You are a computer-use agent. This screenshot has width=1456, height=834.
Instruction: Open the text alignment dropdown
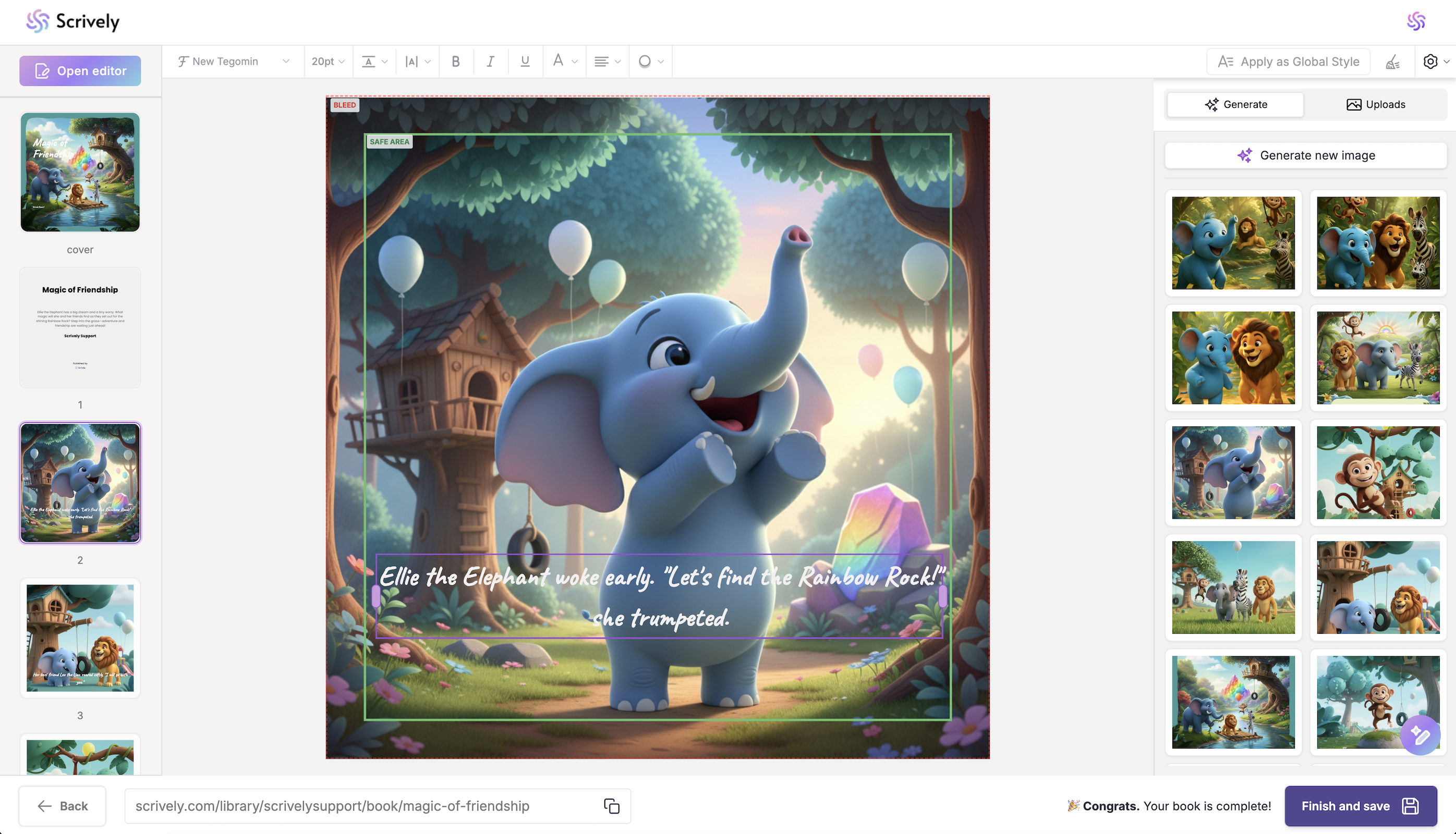[x=607, y=62]
